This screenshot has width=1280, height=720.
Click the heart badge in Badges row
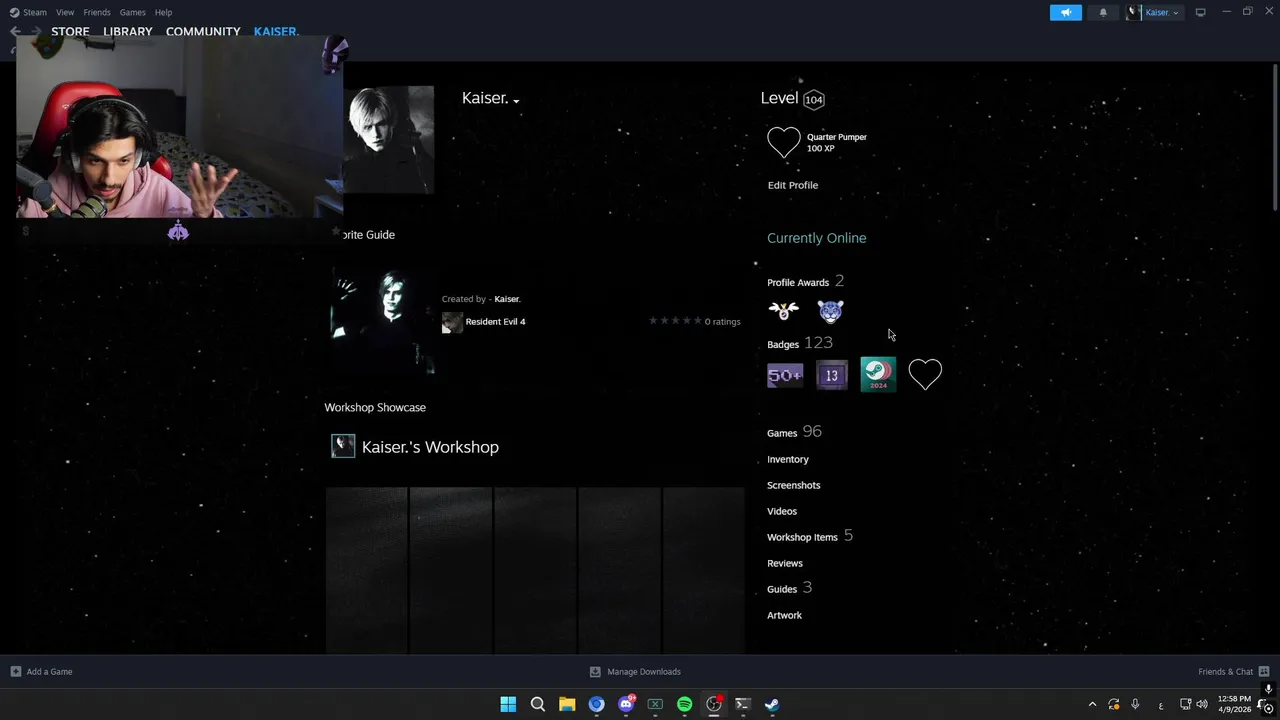925,375
